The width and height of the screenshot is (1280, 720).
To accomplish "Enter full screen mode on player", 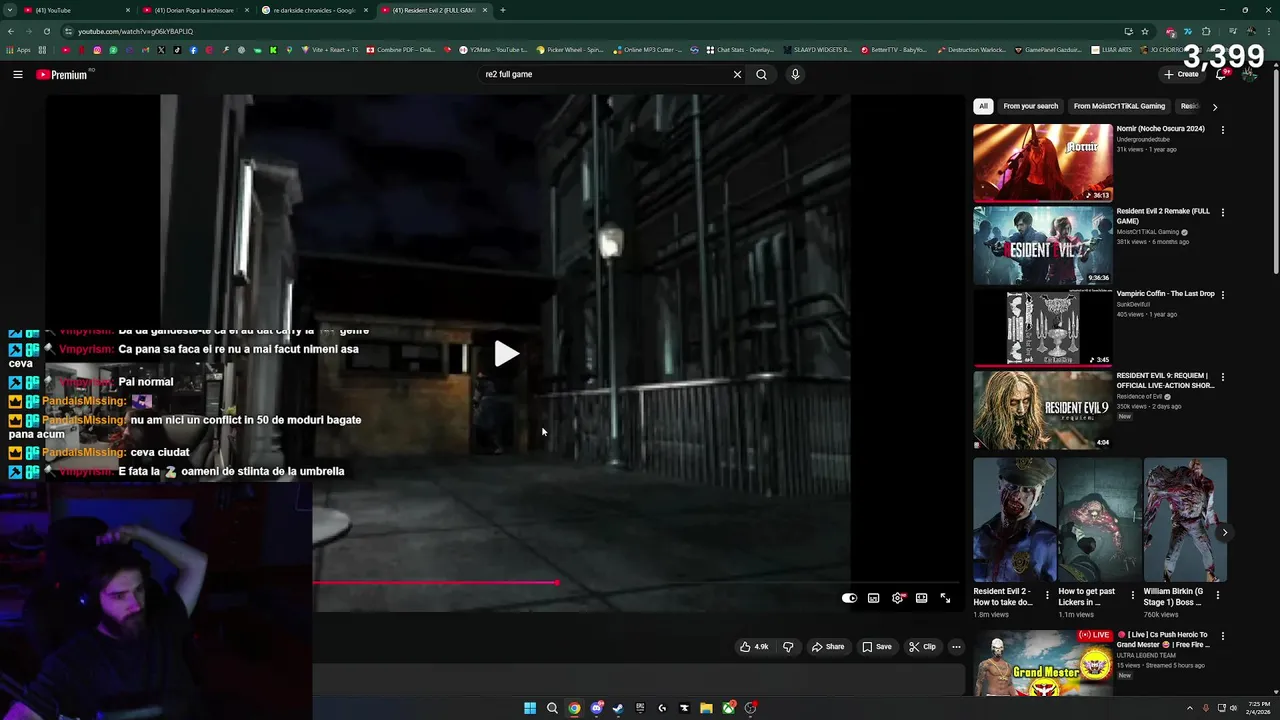I will point(945,598).
